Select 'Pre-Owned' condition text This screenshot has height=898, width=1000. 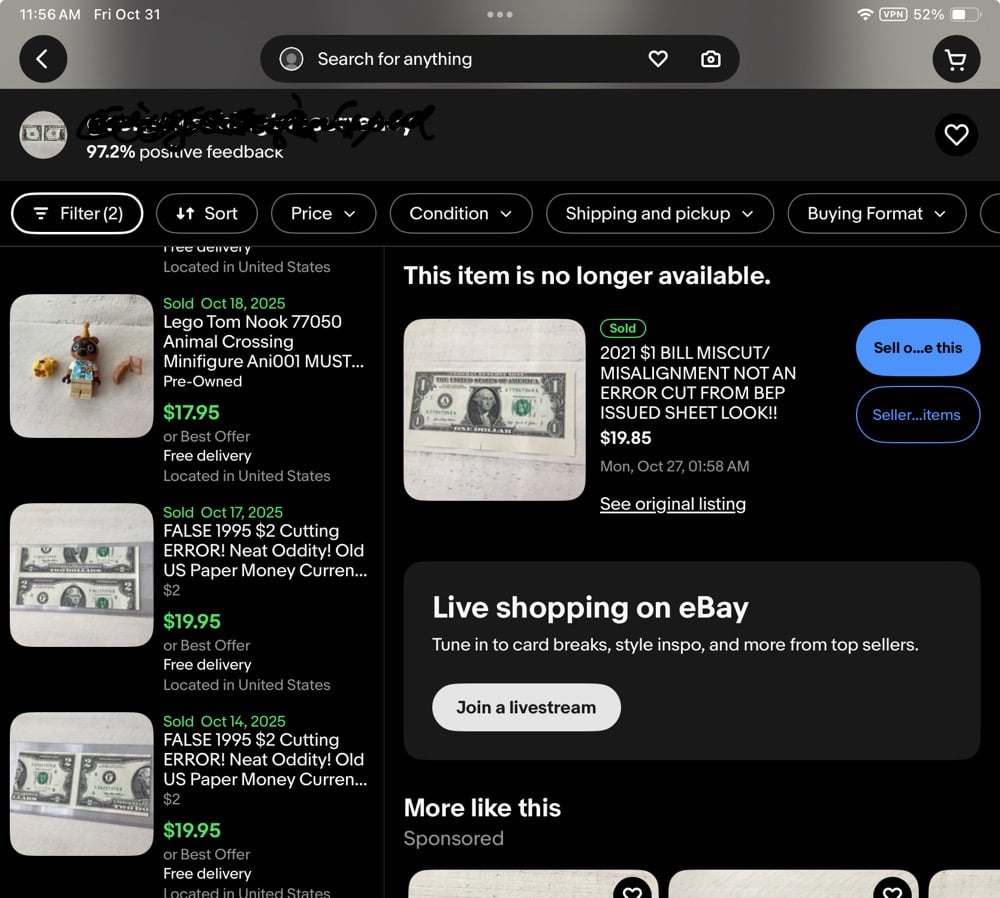click(202, 381)
